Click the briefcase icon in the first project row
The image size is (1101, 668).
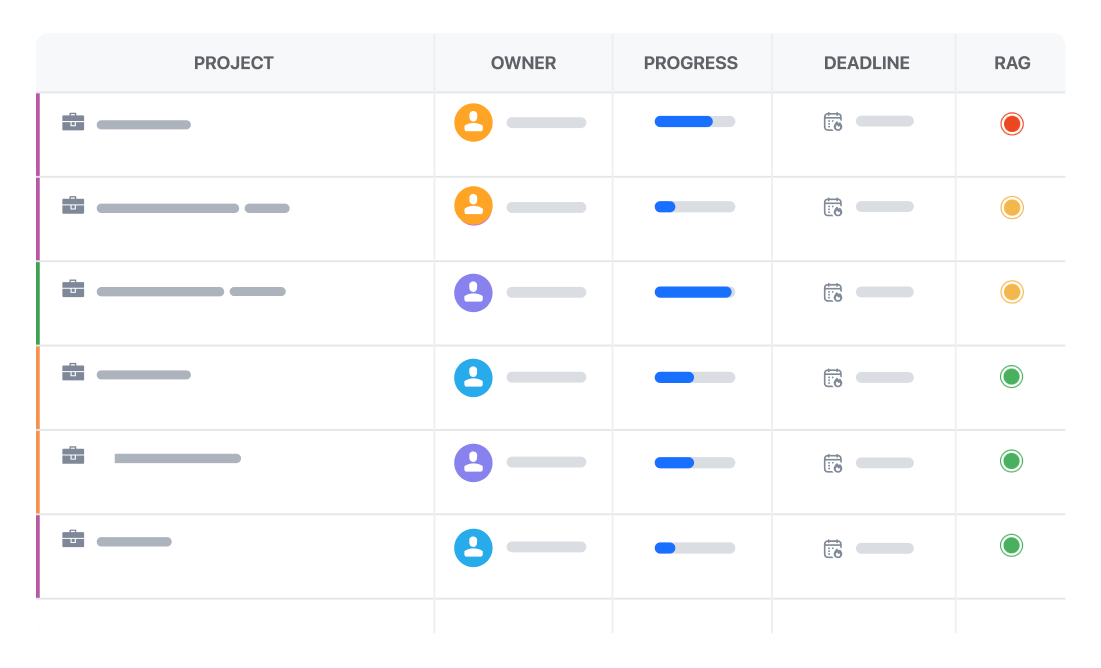click(x=73, y=122)
